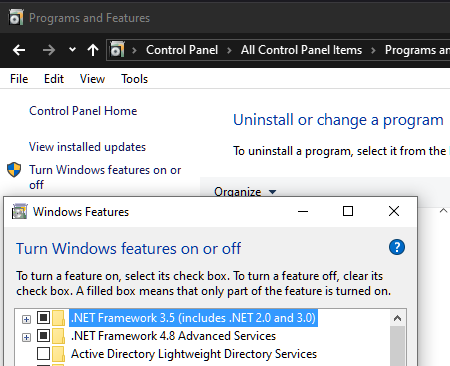This screenshot has width=450, height=366.
Task: Select Active Directory Lightweight Directory Services row
Action: (x=194, y=354)
